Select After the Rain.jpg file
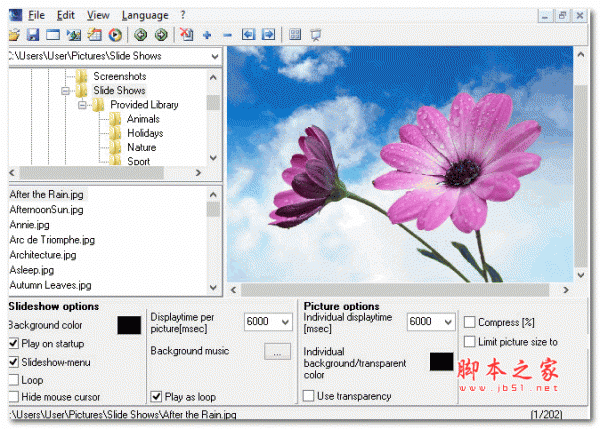600x429 pixels. [47, 195]
